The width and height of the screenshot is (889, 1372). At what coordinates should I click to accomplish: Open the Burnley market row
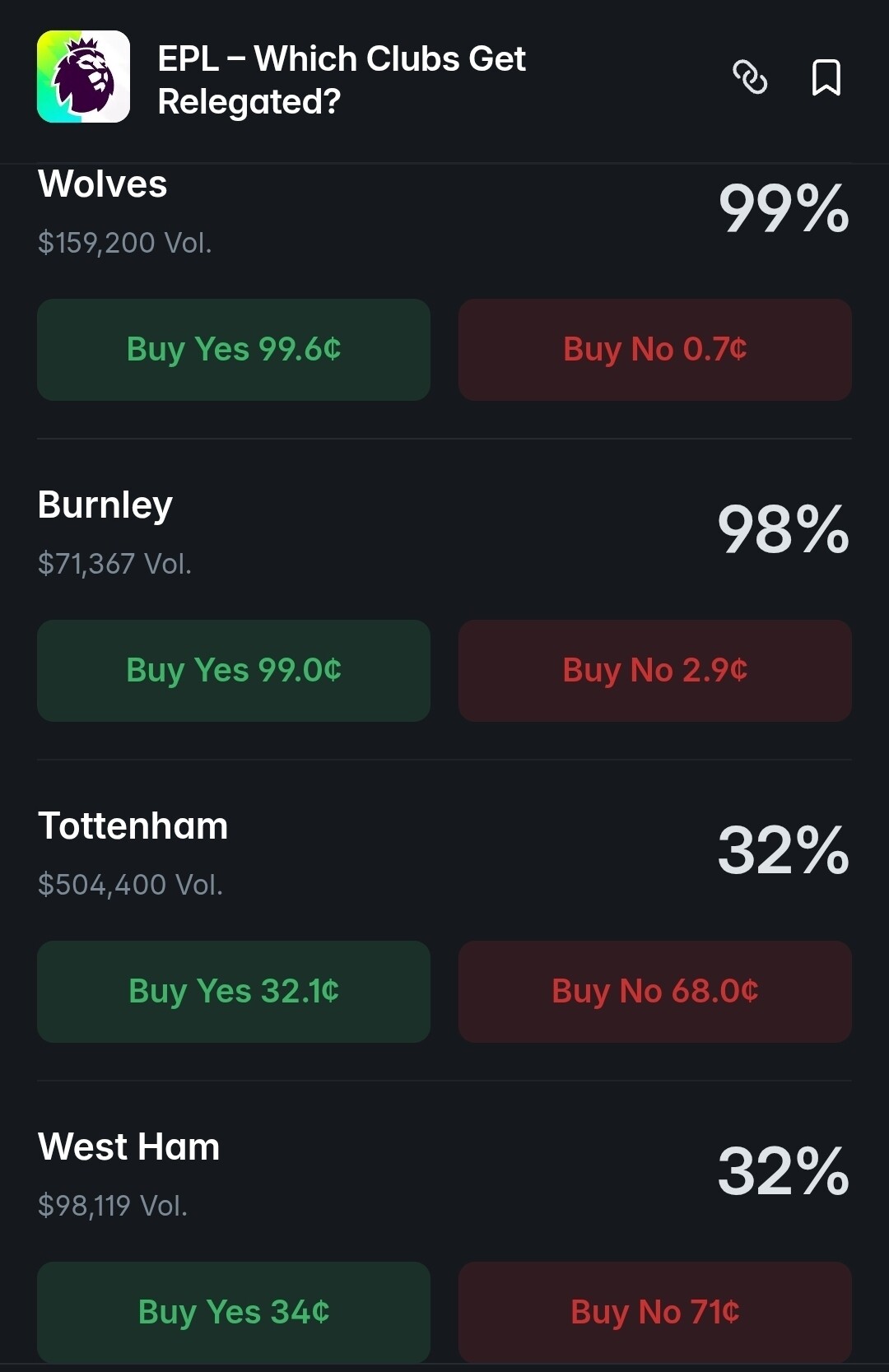105,505
